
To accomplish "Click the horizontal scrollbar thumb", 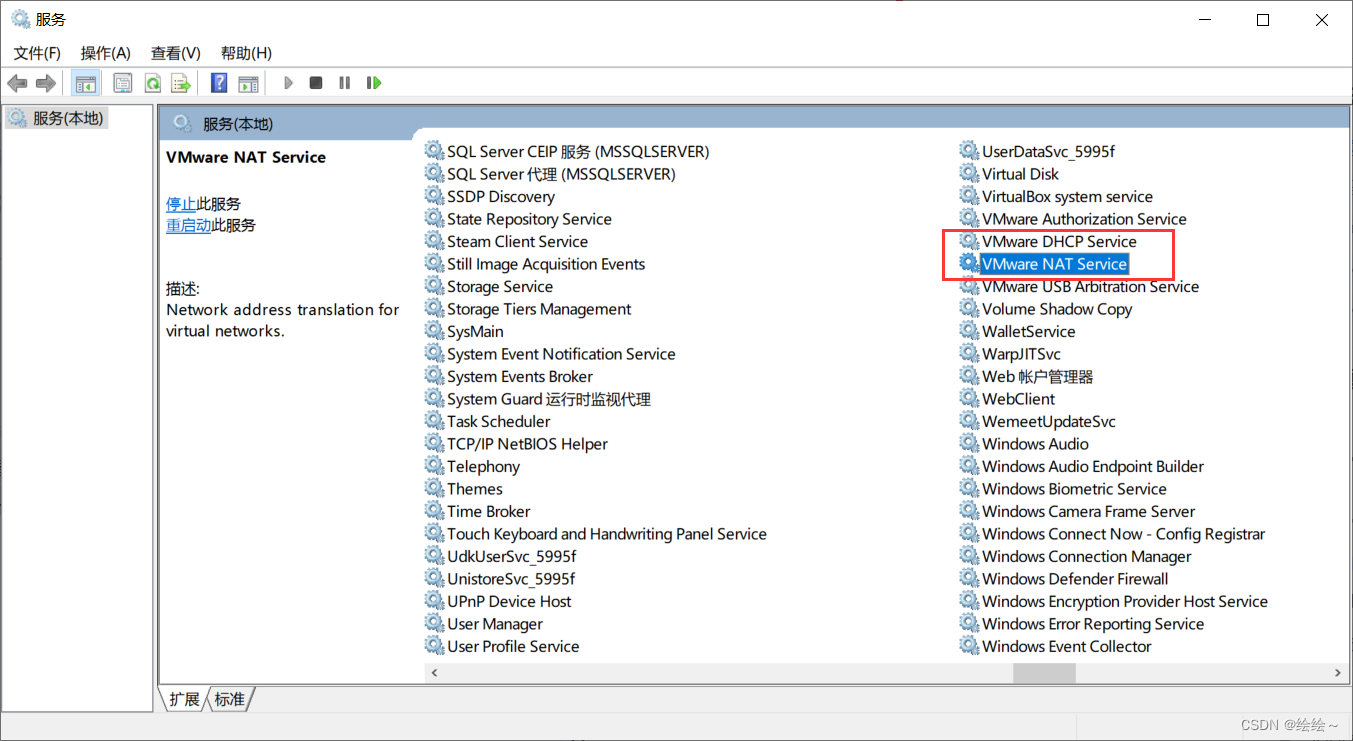I will (1044, 673).
